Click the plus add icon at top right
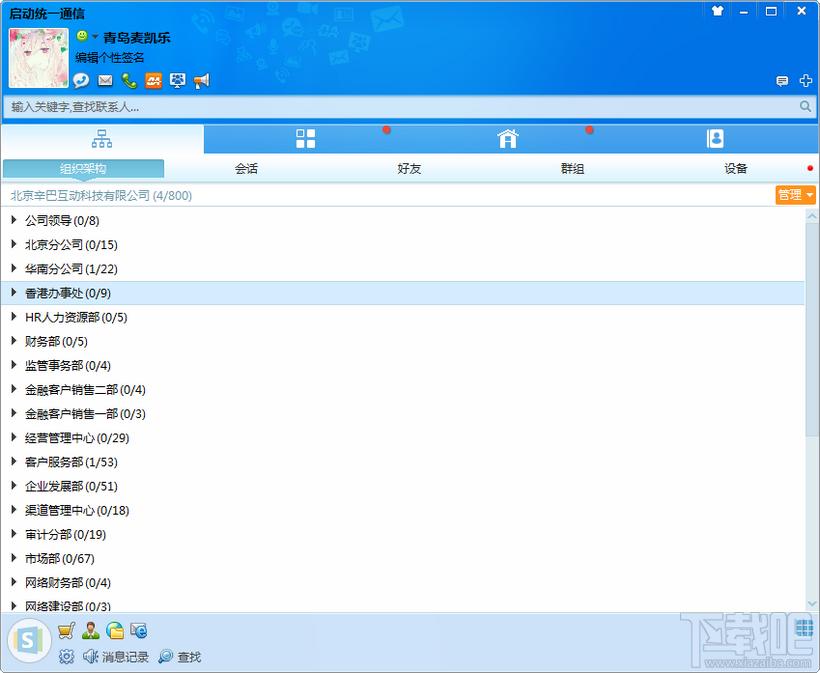The image size is (820, 673). click(x=806, y=81)
